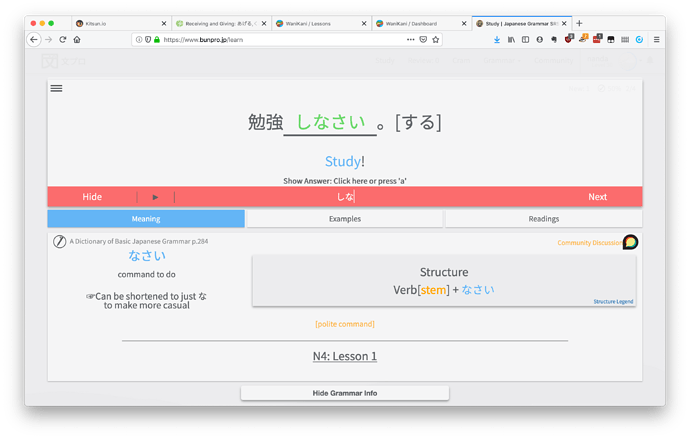
Task: Go forward in browser history
Action: 48,40
